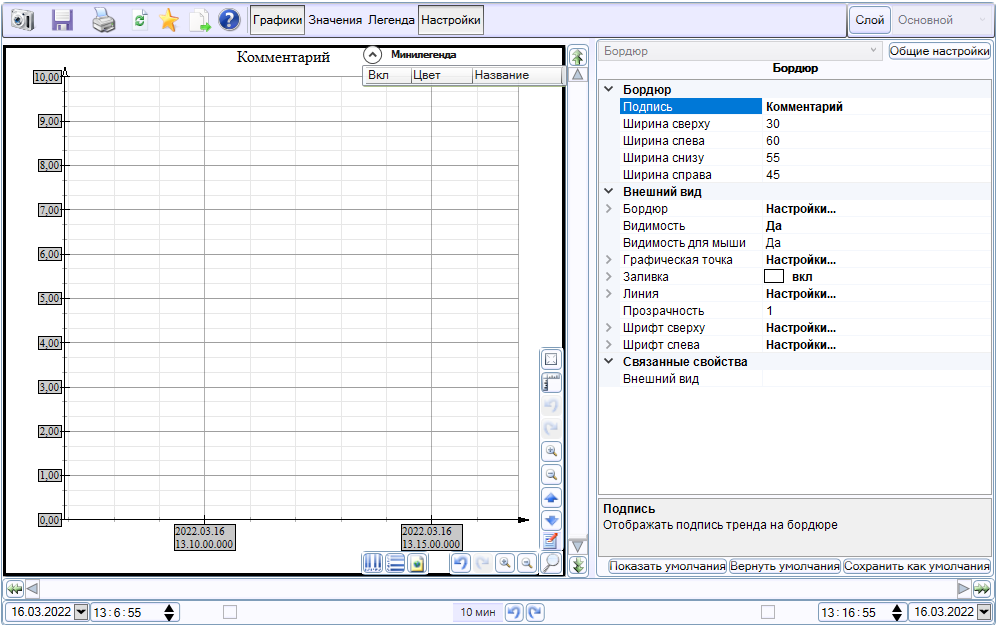Click the start time 13:6:55 stepper arrows
The width and height of the screenshot is (996, 625).
(169, 612)
